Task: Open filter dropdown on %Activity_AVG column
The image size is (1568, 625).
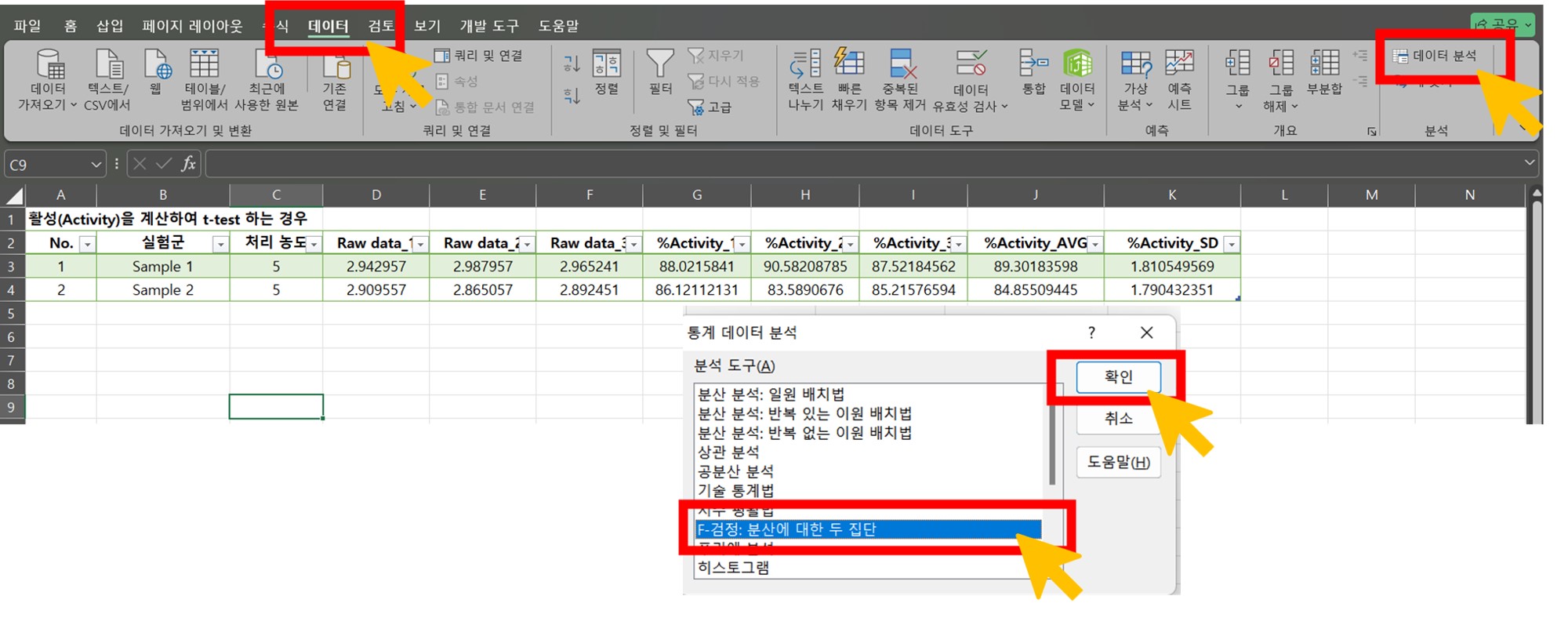Action: [1094, 245]
